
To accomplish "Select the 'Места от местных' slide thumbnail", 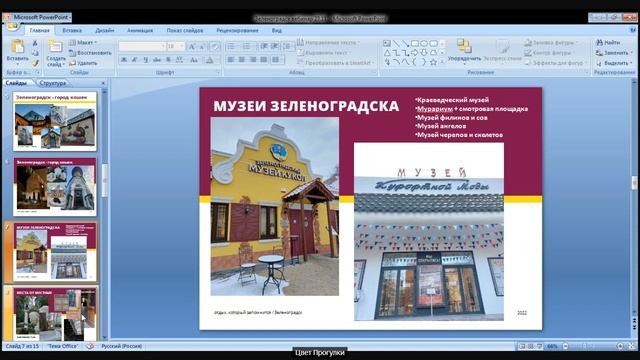I will pos(55,314).
